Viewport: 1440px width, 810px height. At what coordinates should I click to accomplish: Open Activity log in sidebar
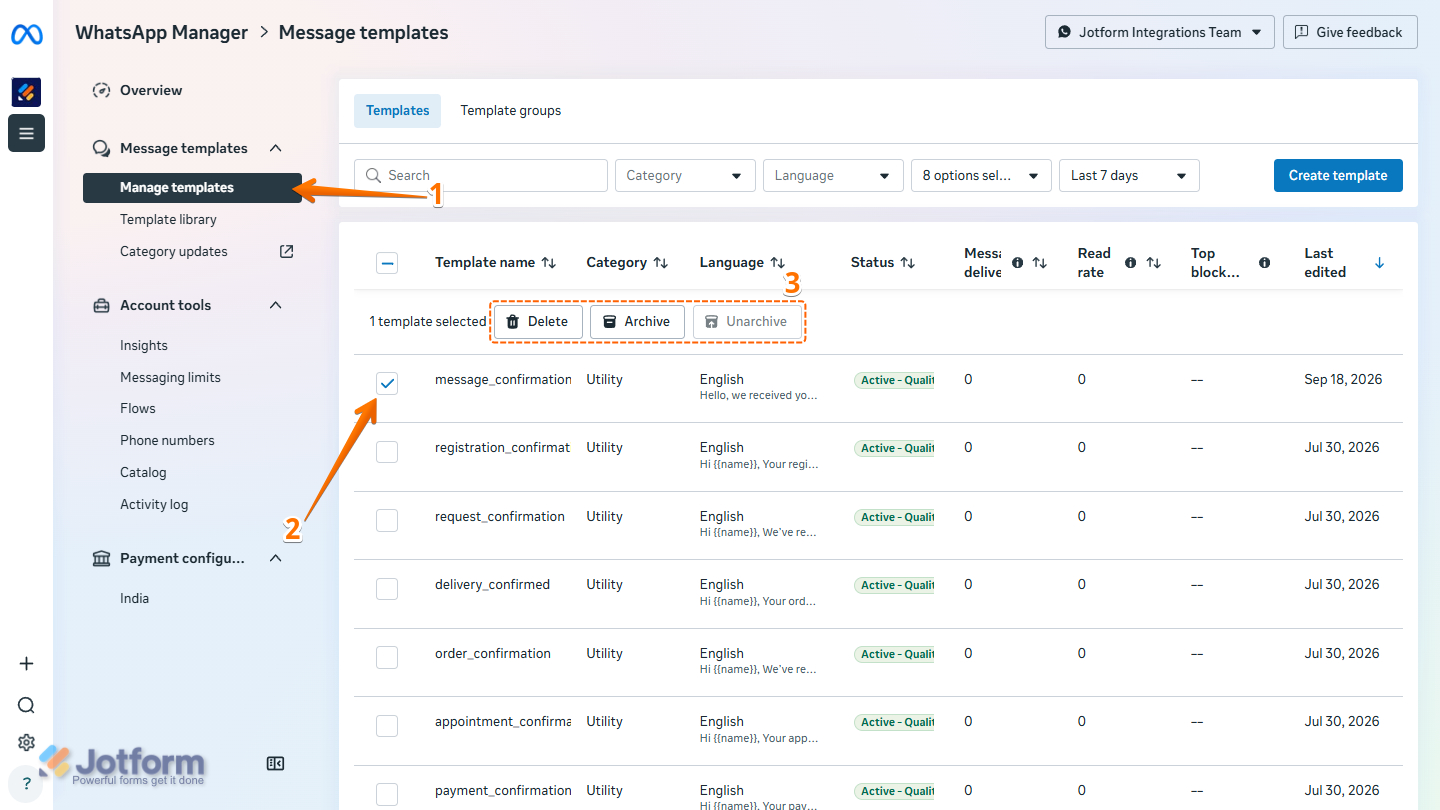coord(154,504)
